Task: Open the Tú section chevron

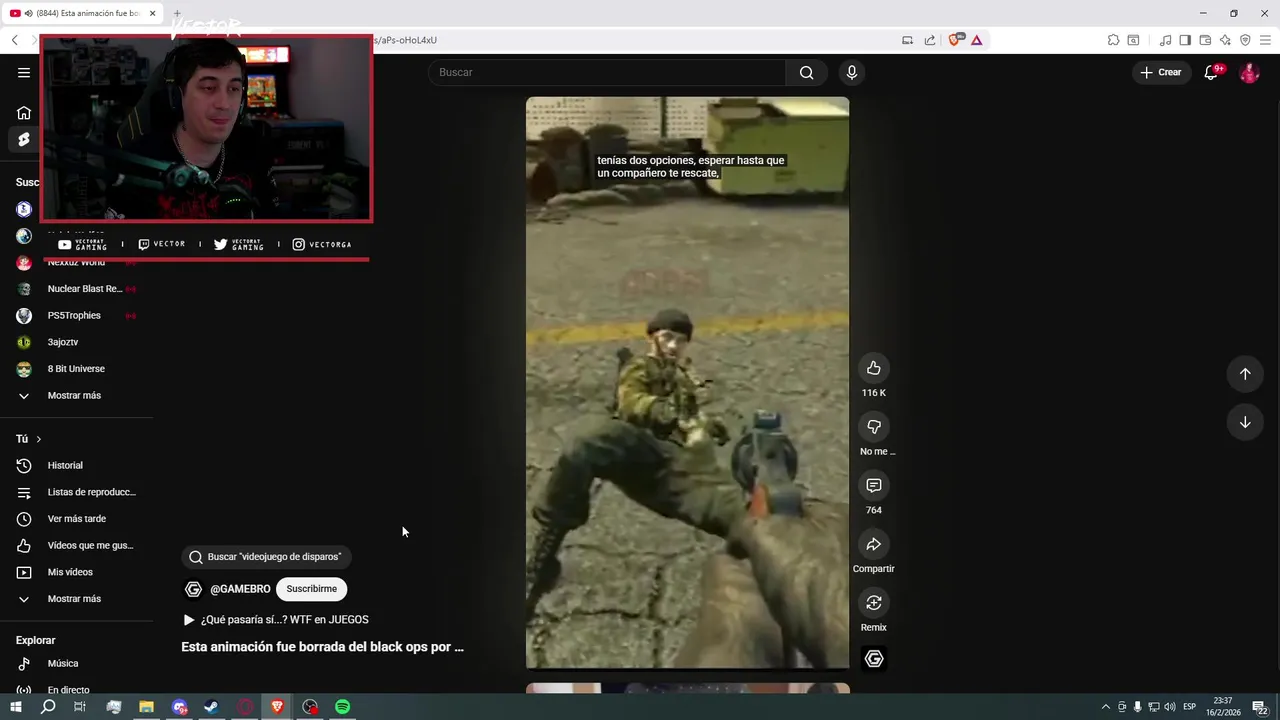Action: (38, 439)
